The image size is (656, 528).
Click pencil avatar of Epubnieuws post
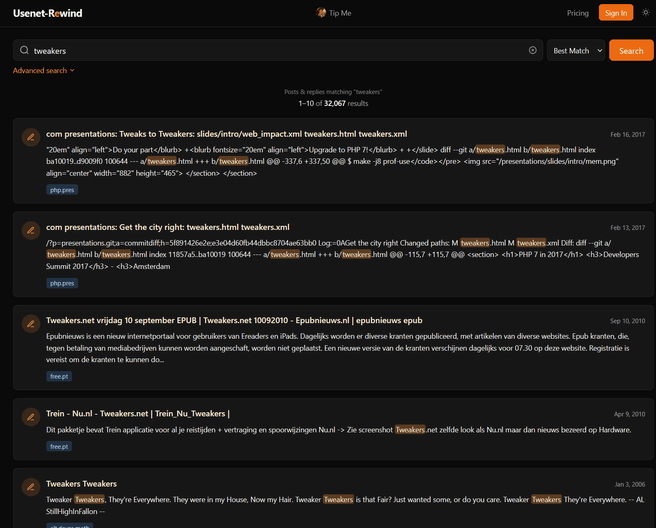coord(31,324)
